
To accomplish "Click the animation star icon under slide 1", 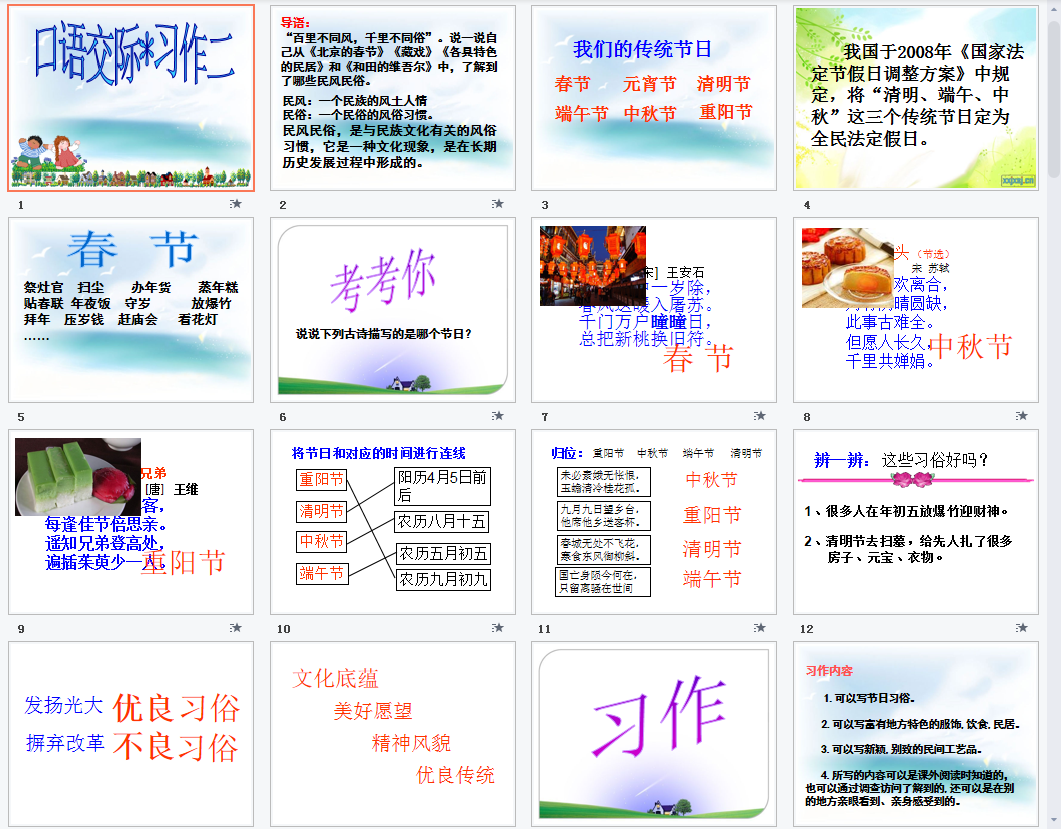I will [236, 204].
